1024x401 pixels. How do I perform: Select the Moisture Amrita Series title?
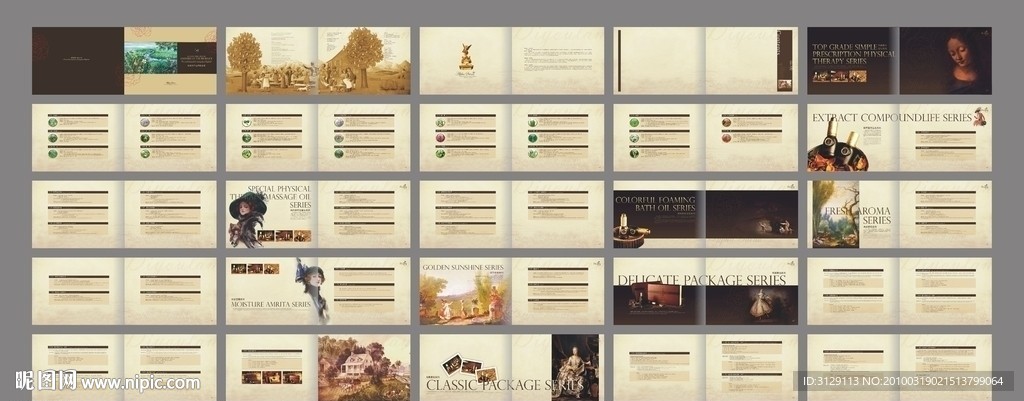point(272,304)
